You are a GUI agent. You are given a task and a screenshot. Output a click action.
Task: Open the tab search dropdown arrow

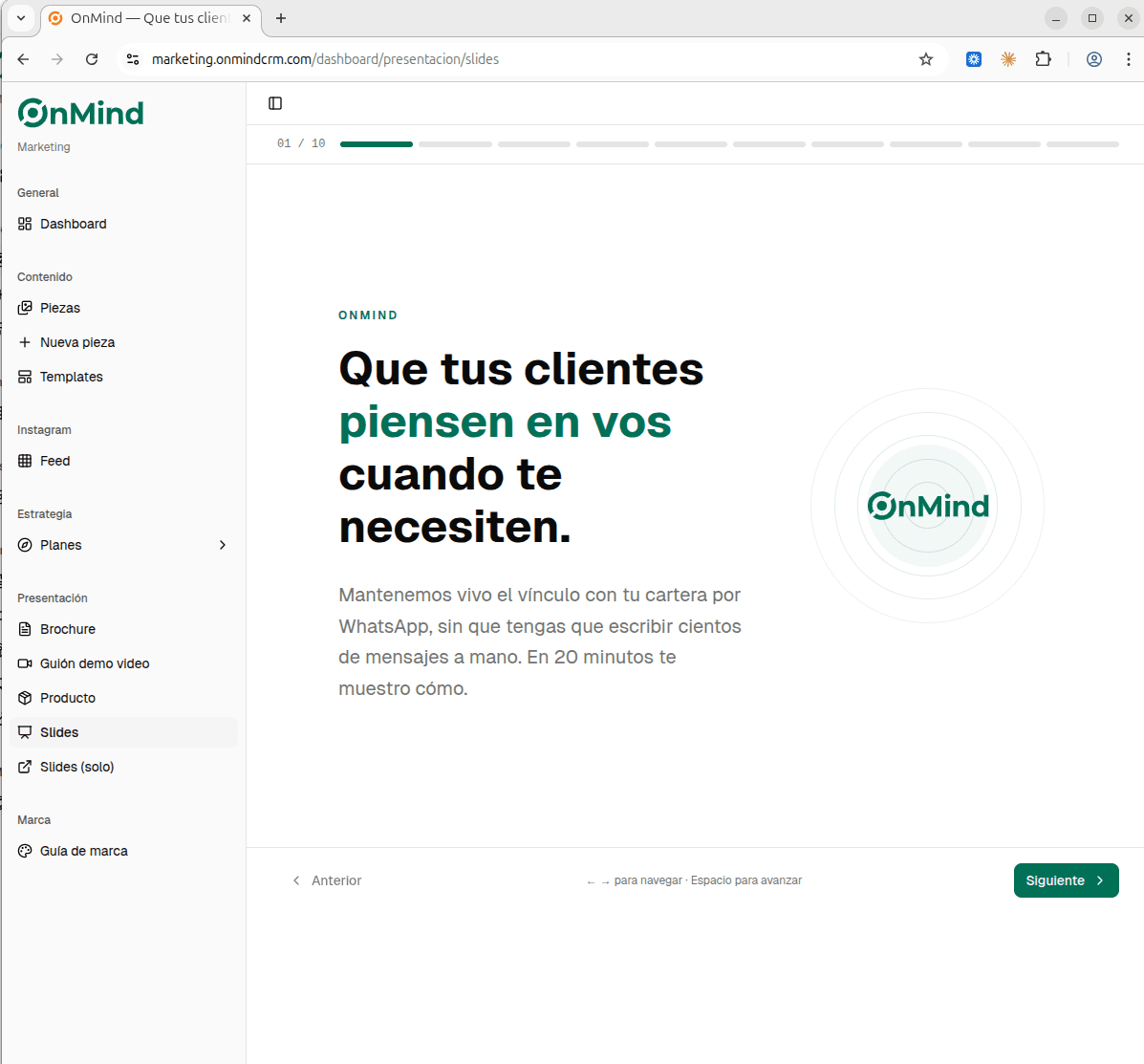click(x=21, y=17)
